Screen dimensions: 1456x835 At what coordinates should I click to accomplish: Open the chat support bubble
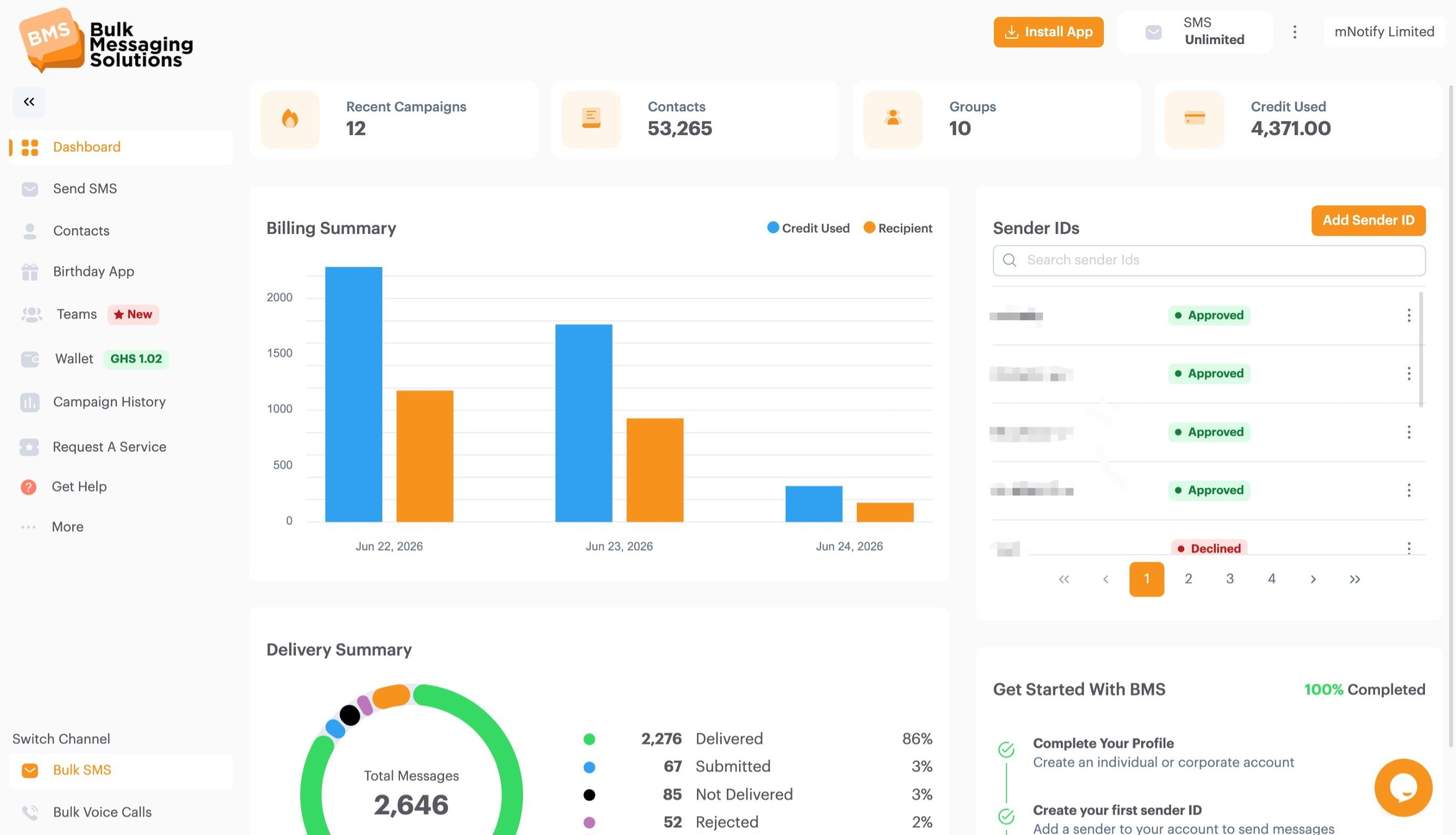1403,787
